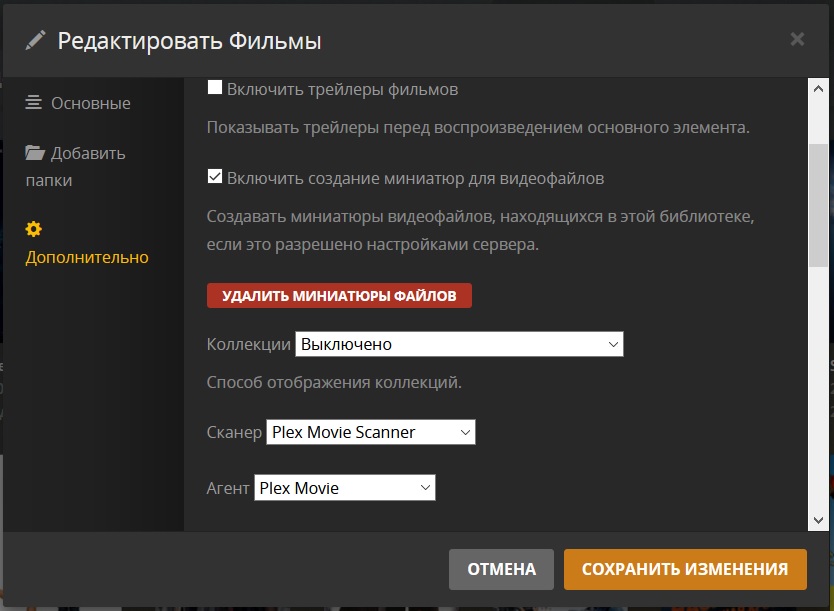Click the scrollbar down arrow
The image size is (834, 611).
(x=818, y=520)
